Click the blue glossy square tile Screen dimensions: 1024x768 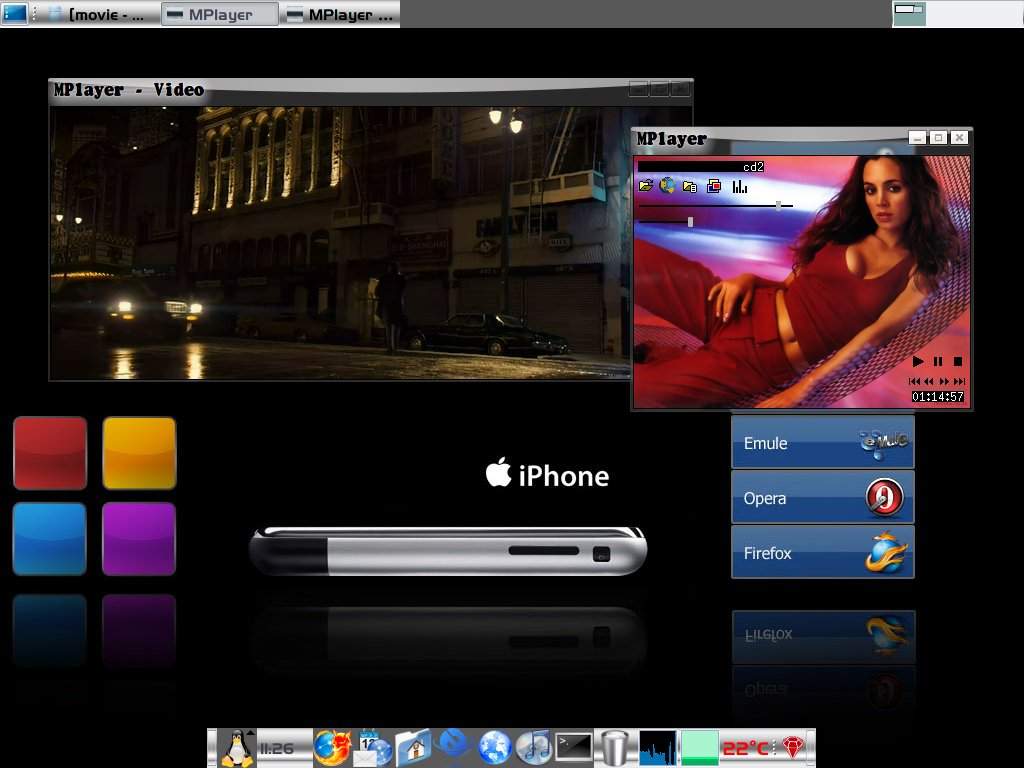50,539
